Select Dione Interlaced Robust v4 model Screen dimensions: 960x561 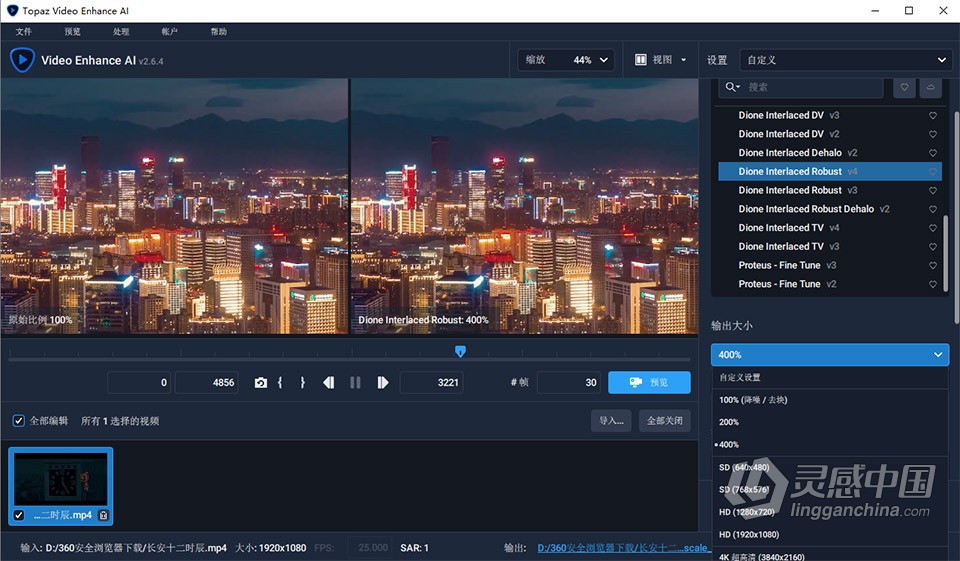point(830,171)
